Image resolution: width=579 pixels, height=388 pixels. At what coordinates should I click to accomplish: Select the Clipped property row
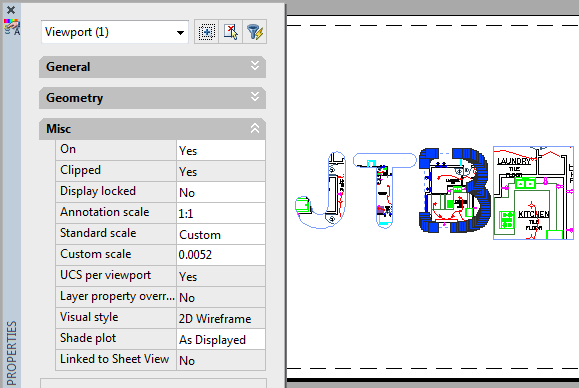[x=160, y=171]
